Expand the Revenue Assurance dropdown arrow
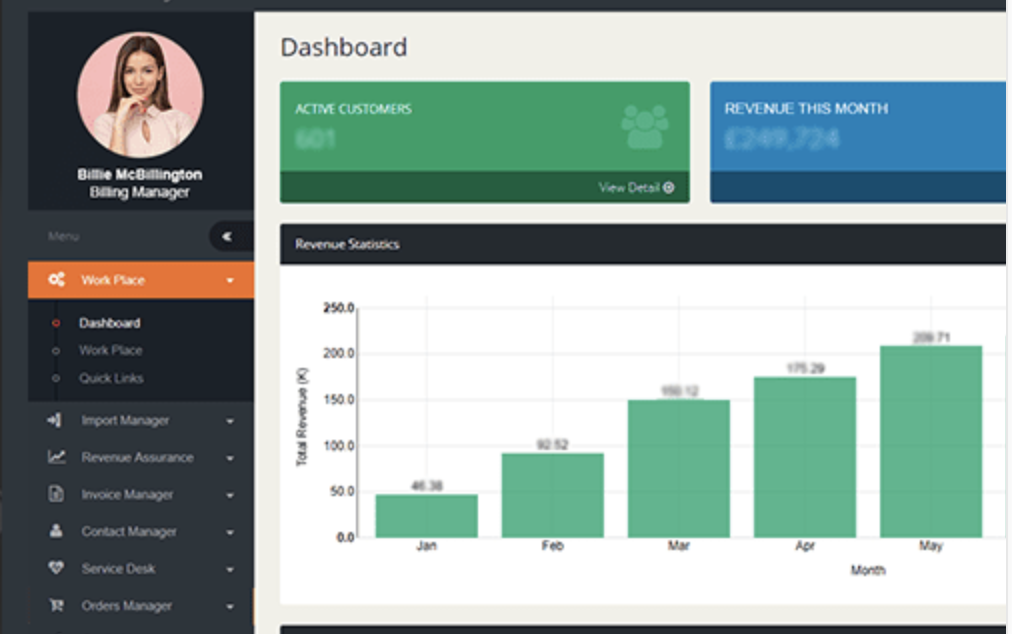 230,459
